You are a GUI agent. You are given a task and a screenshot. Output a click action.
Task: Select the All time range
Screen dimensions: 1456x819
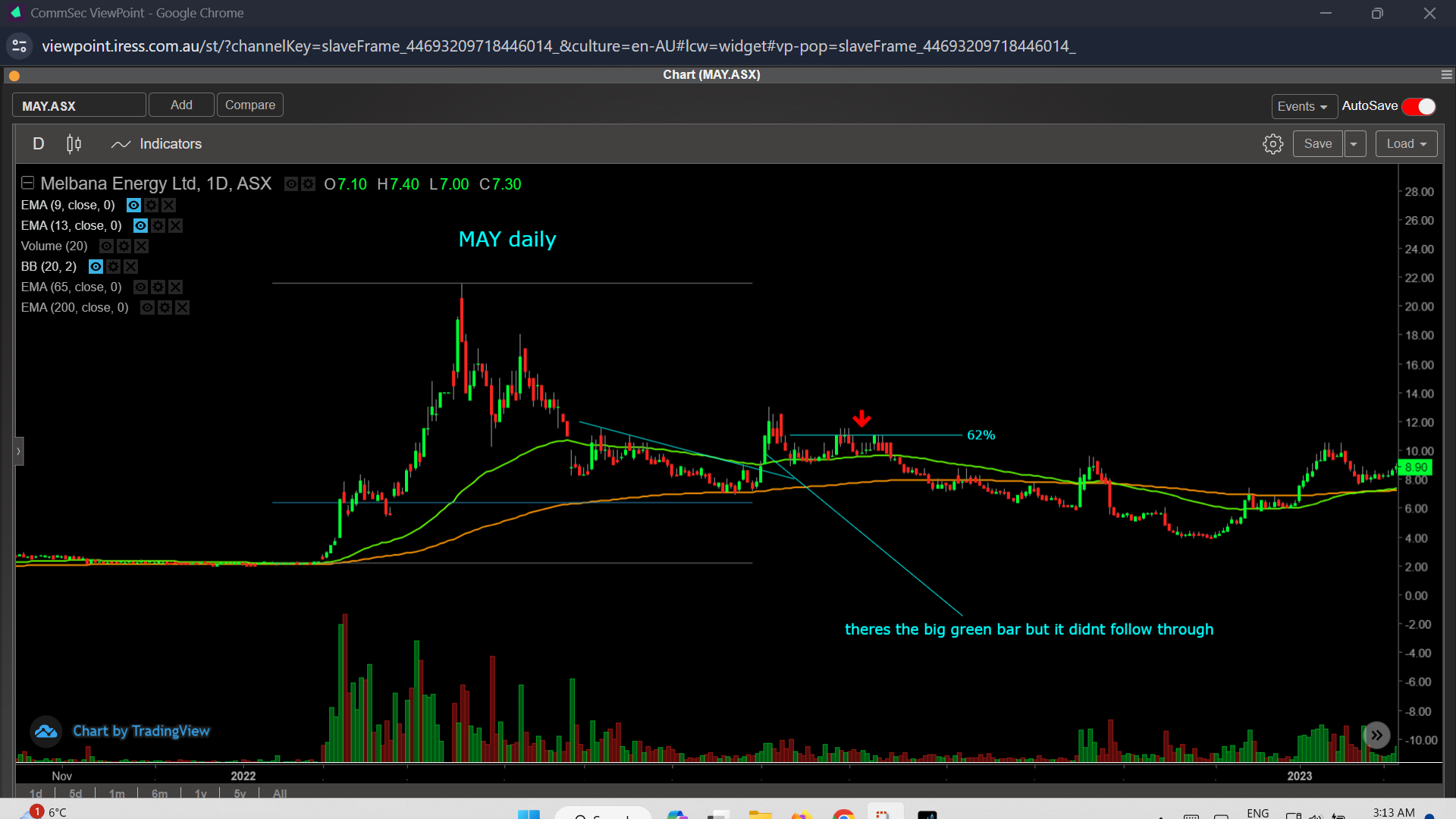point(280,793)
